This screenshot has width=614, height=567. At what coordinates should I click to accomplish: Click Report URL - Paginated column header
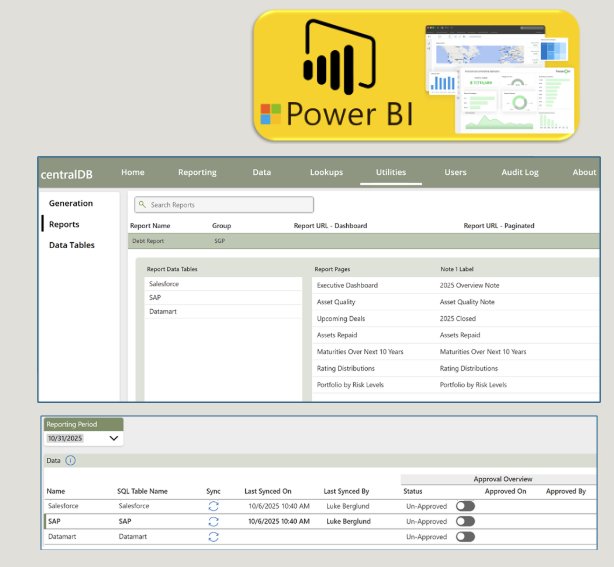coord(499,226)
